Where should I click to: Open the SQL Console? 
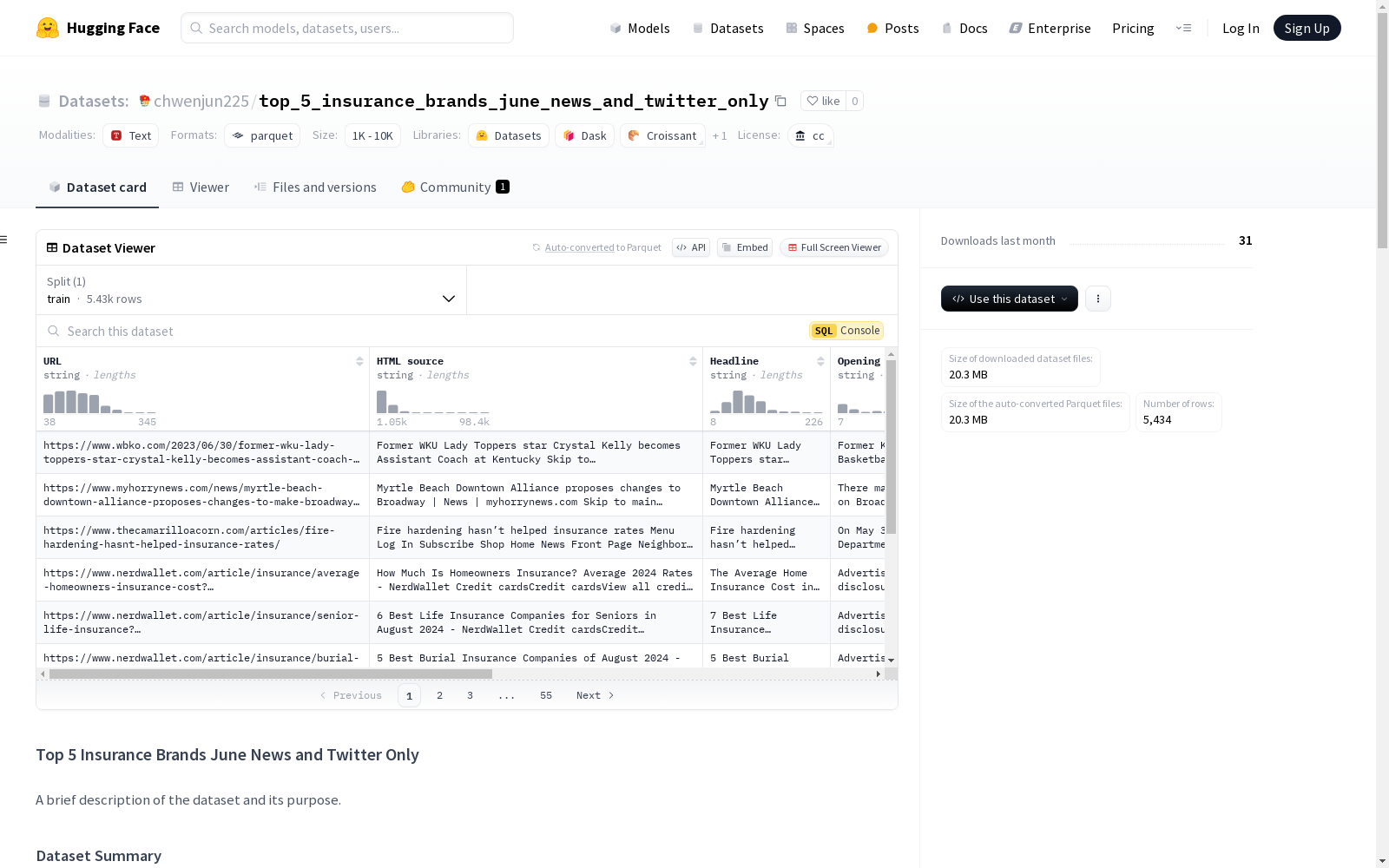(846, 331)
